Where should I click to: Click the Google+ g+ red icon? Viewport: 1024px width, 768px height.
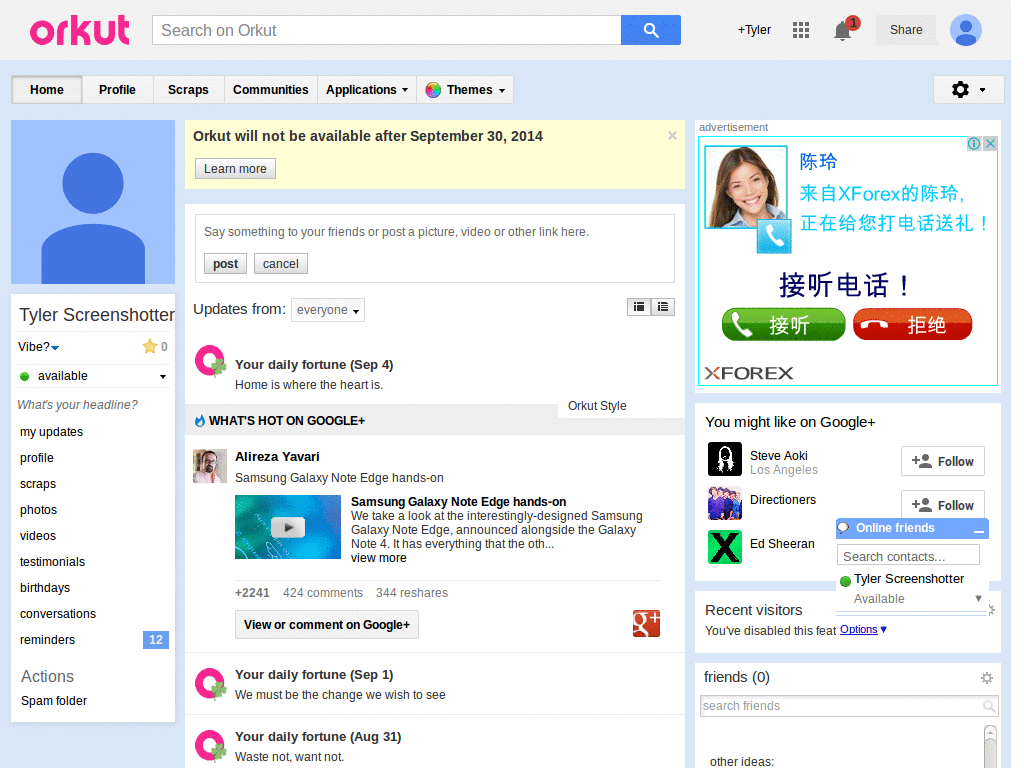pyautogui.click(x=646, y=624)
